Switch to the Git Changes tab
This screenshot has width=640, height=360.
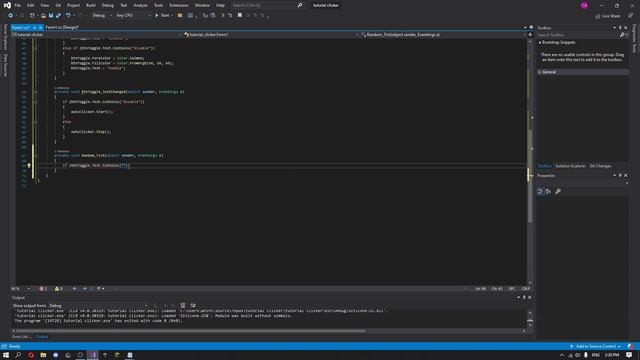click(600, 166)
